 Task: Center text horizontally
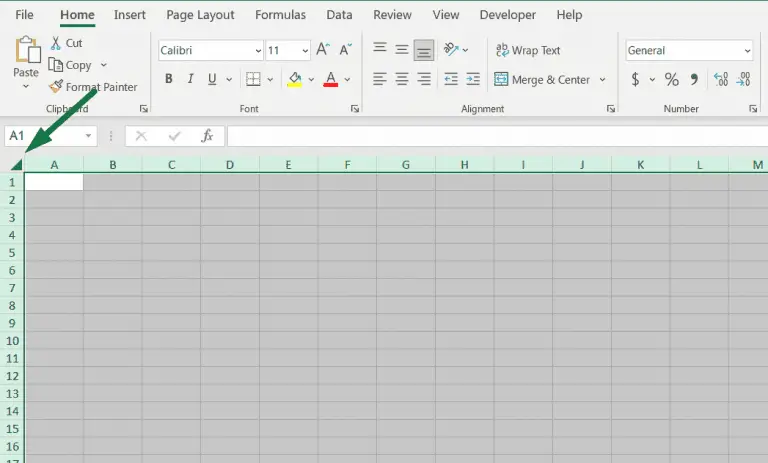[402, 79]
